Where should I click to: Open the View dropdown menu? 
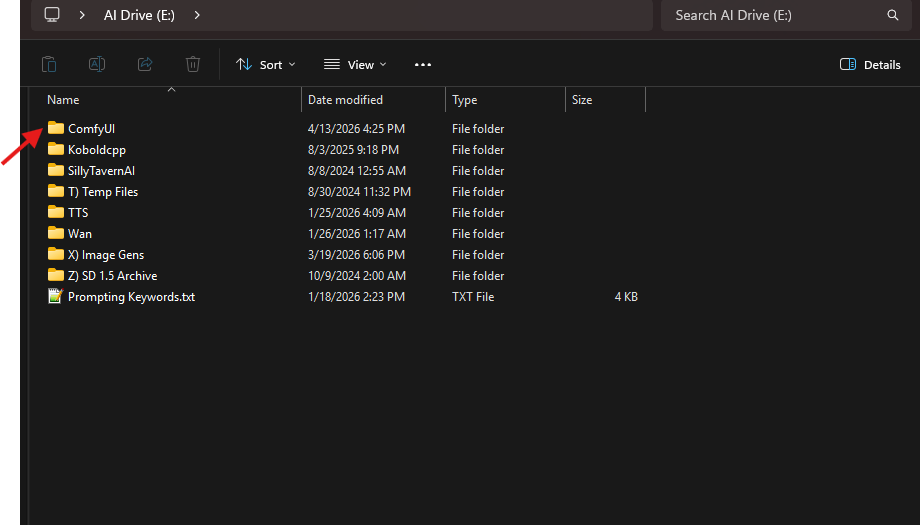tap(355, 65)
